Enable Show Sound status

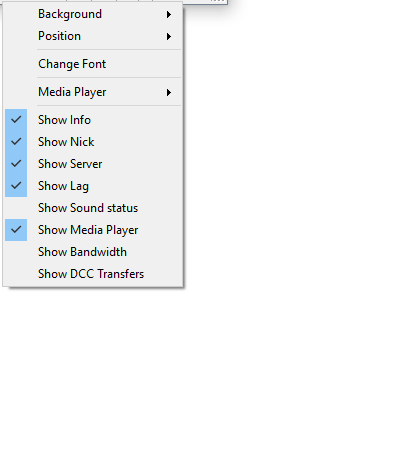click(93, 208)
